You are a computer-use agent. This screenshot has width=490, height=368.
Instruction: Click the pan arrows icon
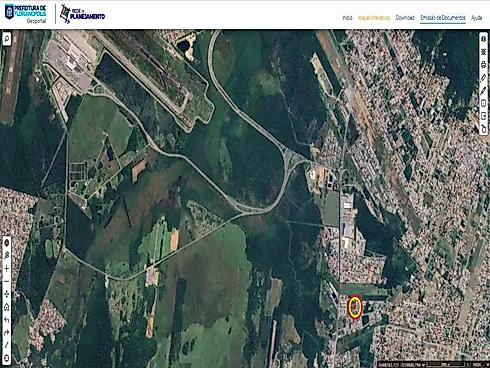click(x=6, y=294)
